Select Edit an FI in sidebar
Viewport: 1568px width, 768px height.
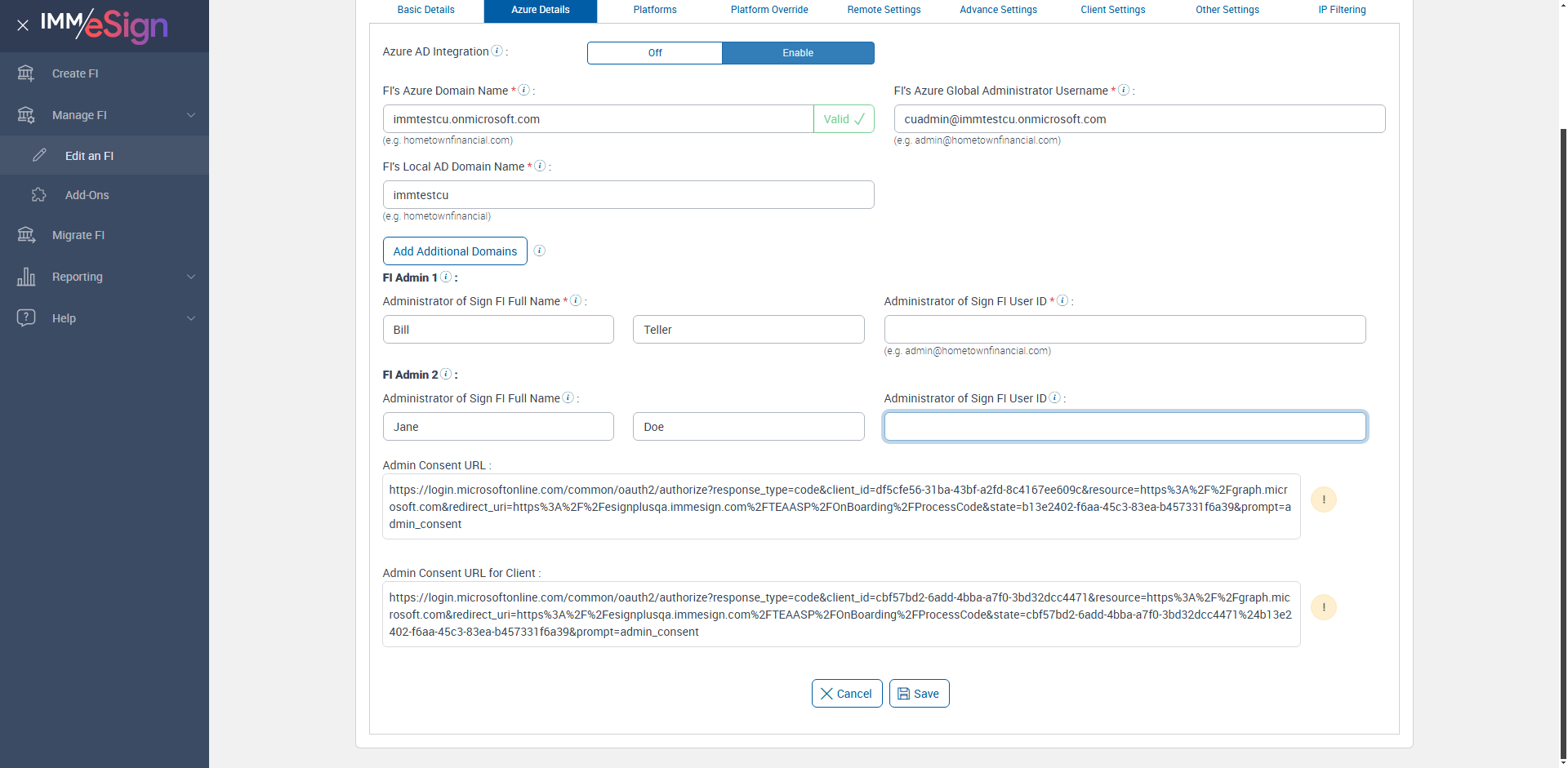pos(105,155)
